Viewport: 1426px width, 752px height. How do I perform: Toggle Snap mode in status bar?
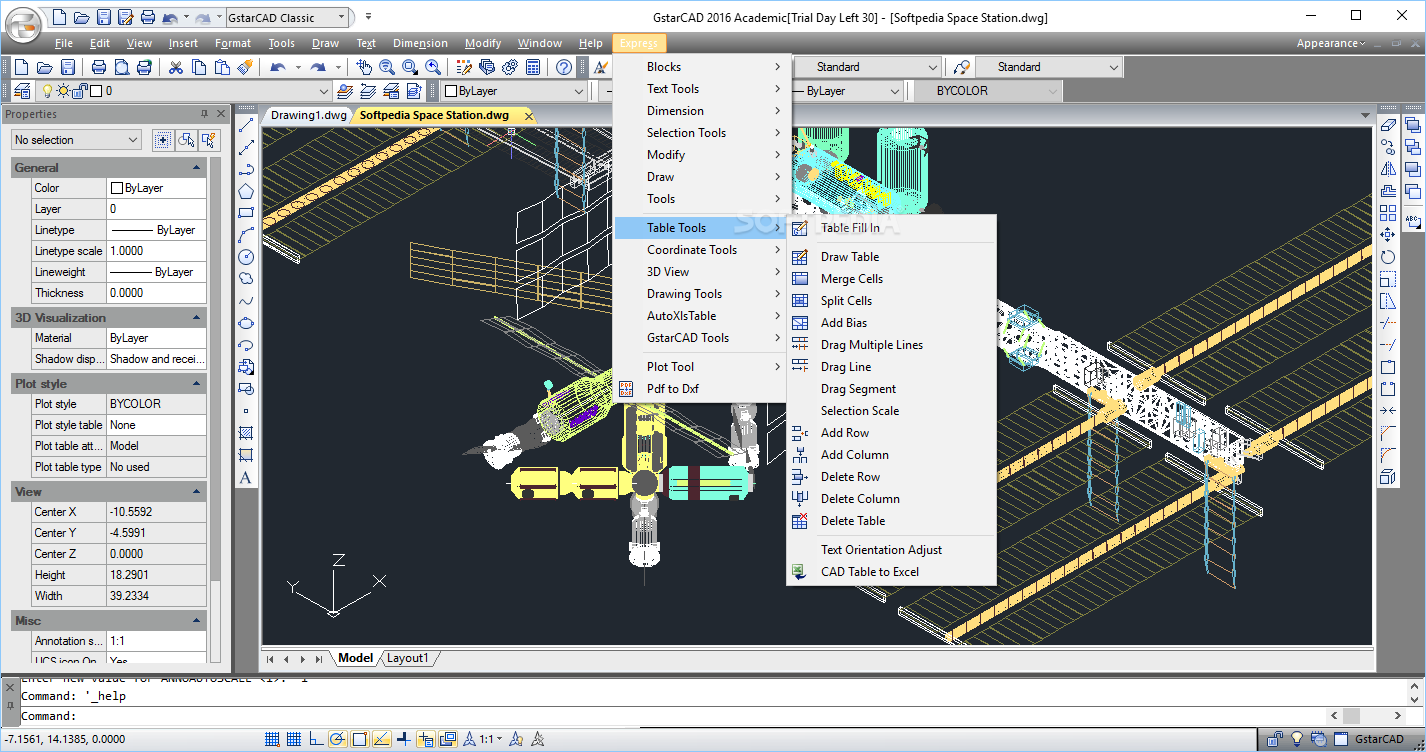coord(272,740)
